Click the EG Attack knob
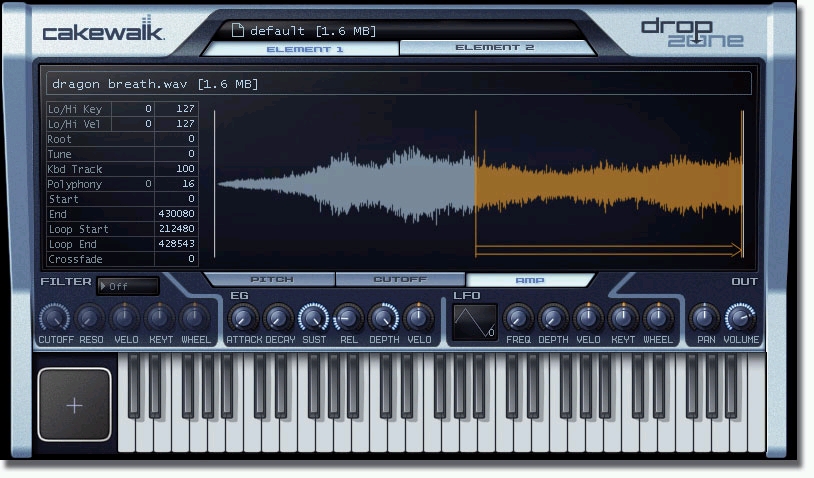The height and width of the screenshot is (478, 814). (x=243, y=318)
